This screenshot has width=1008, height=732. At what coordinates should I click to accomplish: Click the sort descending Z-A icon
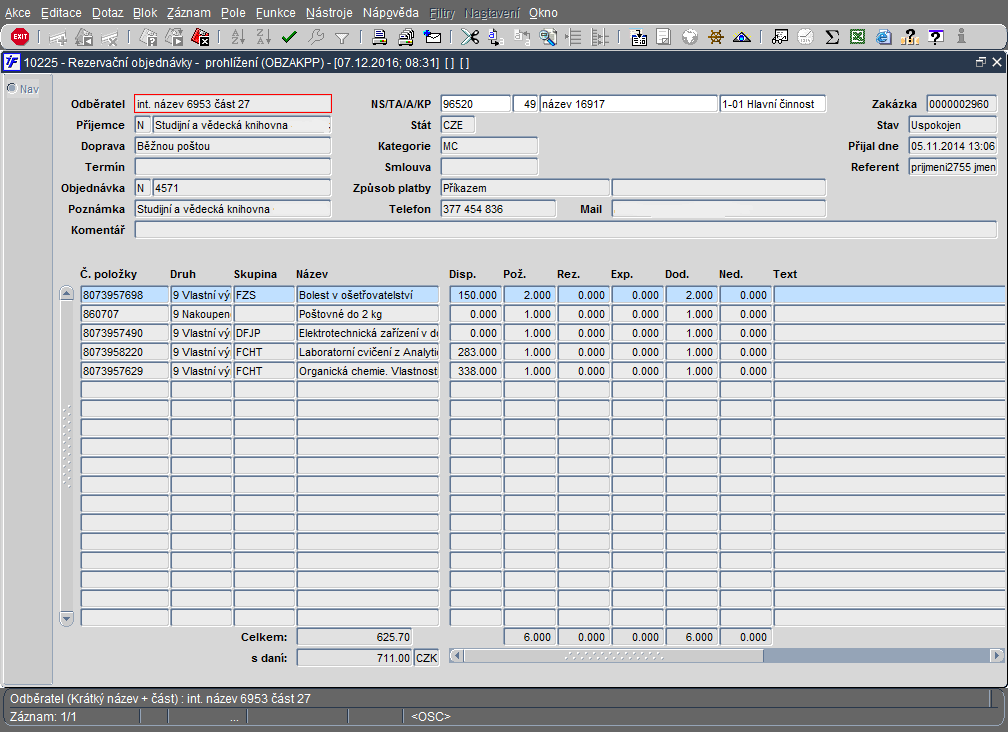point(264,37)
